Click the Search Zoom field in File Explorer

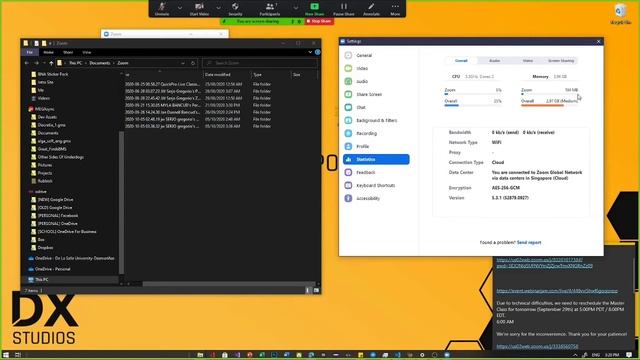(260, 63)
